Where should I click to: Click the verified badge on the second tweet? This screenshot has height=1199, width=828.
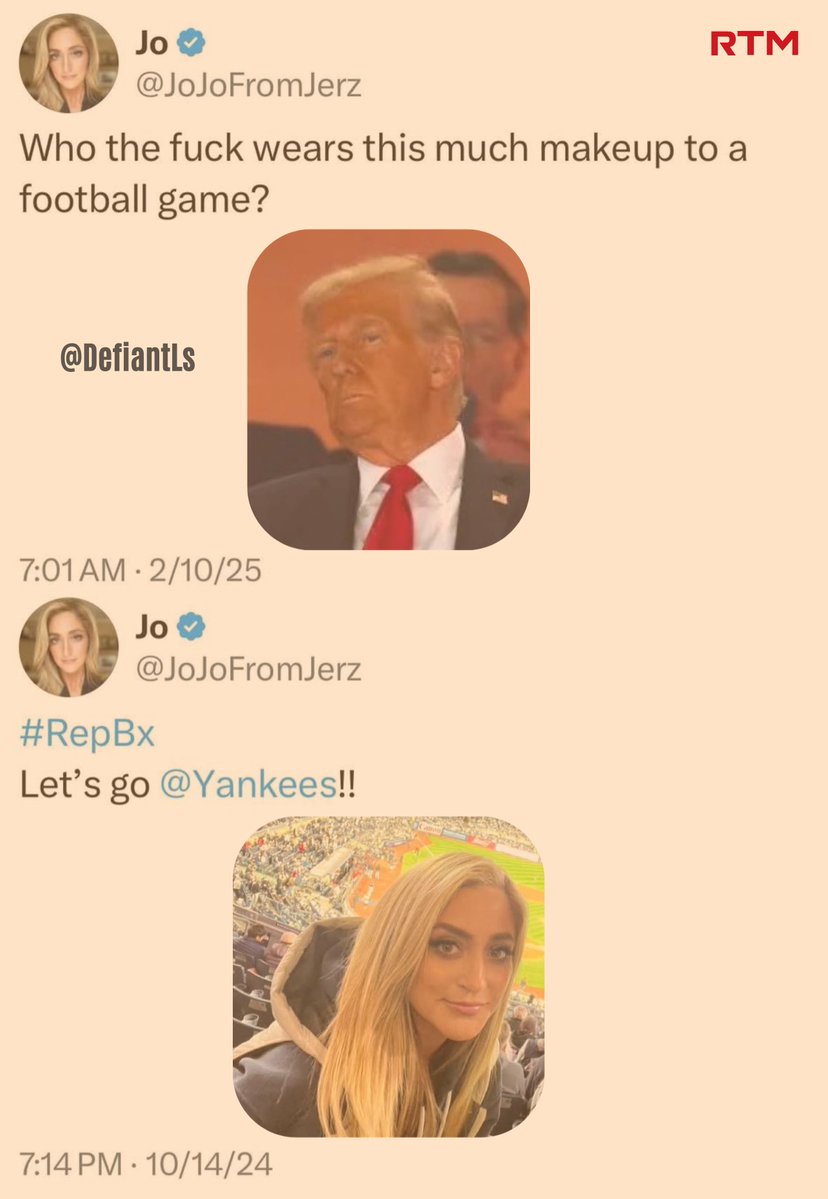[x=191, y=626]
